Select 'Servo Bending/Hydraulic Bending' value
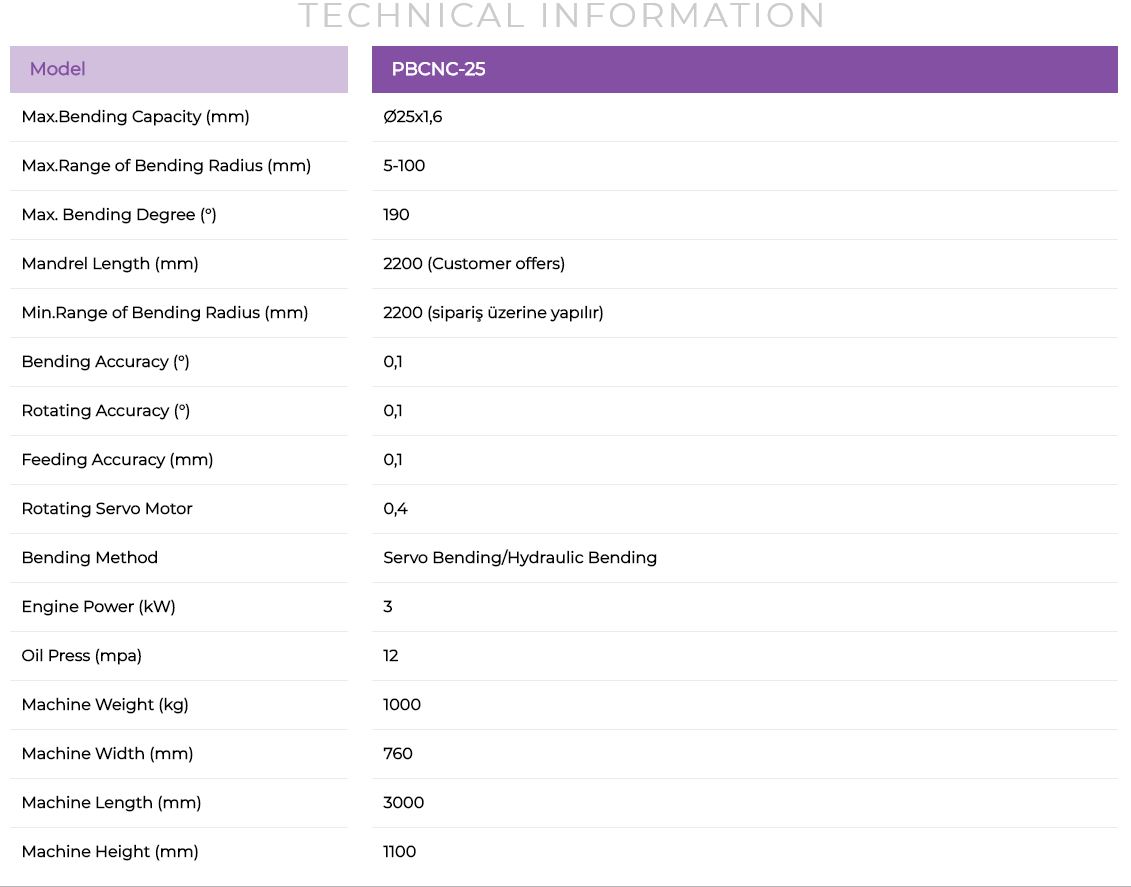Viewport: 1131px width, 887px height. [x=520, y=558]
